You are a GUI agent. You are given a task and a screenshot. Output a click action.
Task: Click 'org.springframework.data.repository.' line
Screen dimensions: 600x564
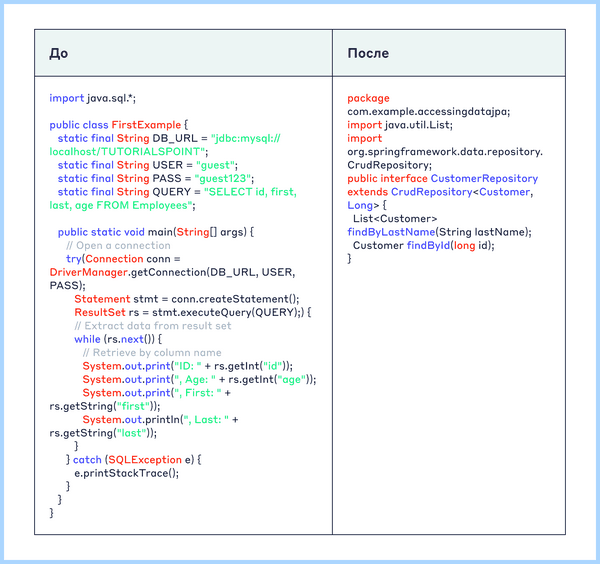tap(445, 152)
